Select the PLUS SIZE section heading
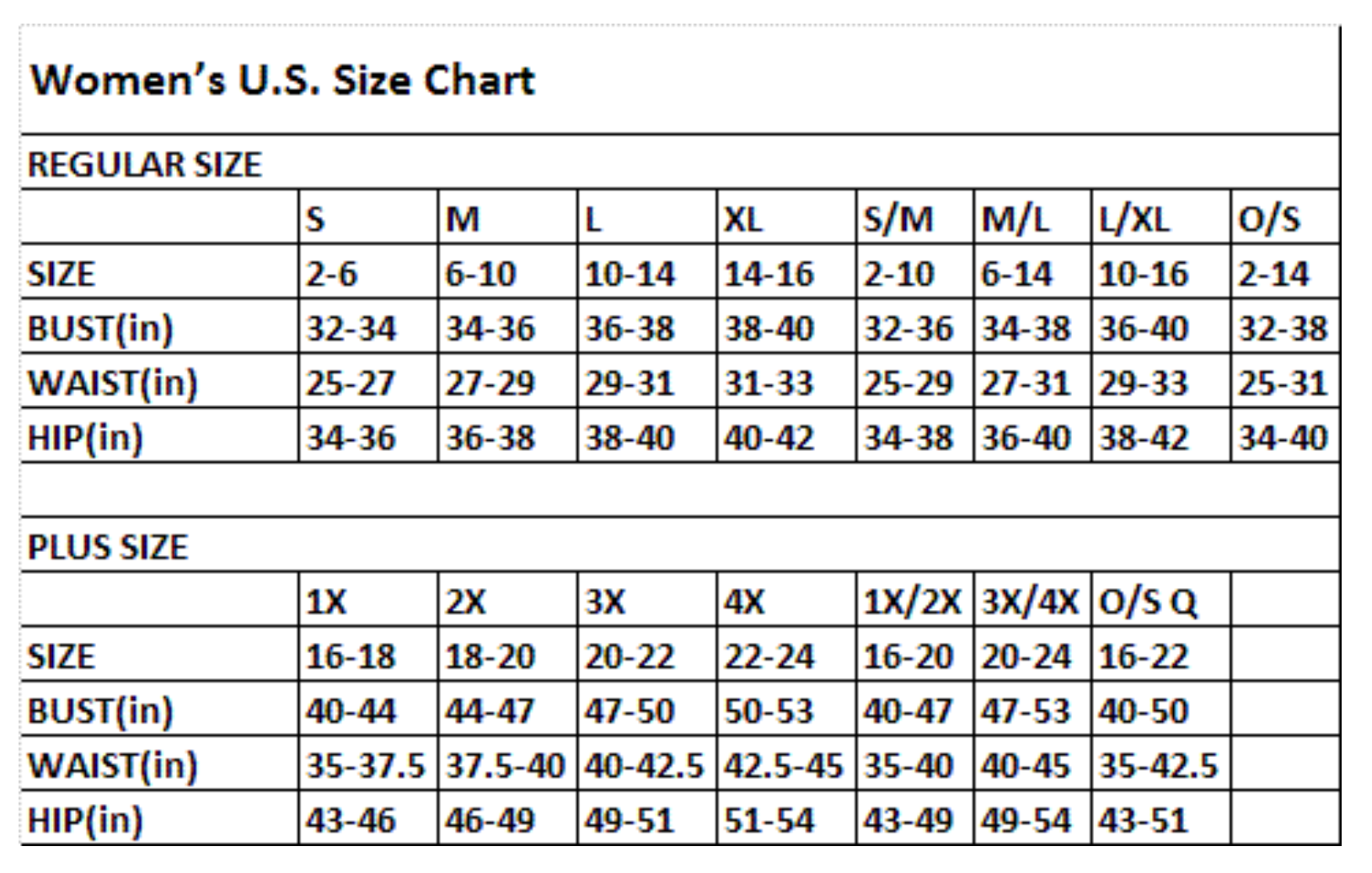The height and width of the screenshot is (873, 1372). click(x=108, y=547)
